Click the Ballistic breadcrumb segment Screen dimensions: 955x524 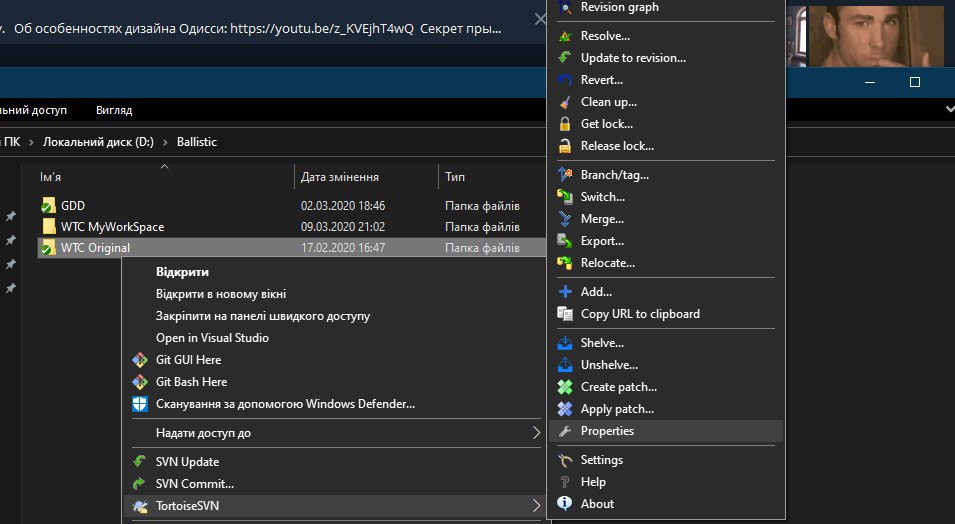[x=197, y=142]
